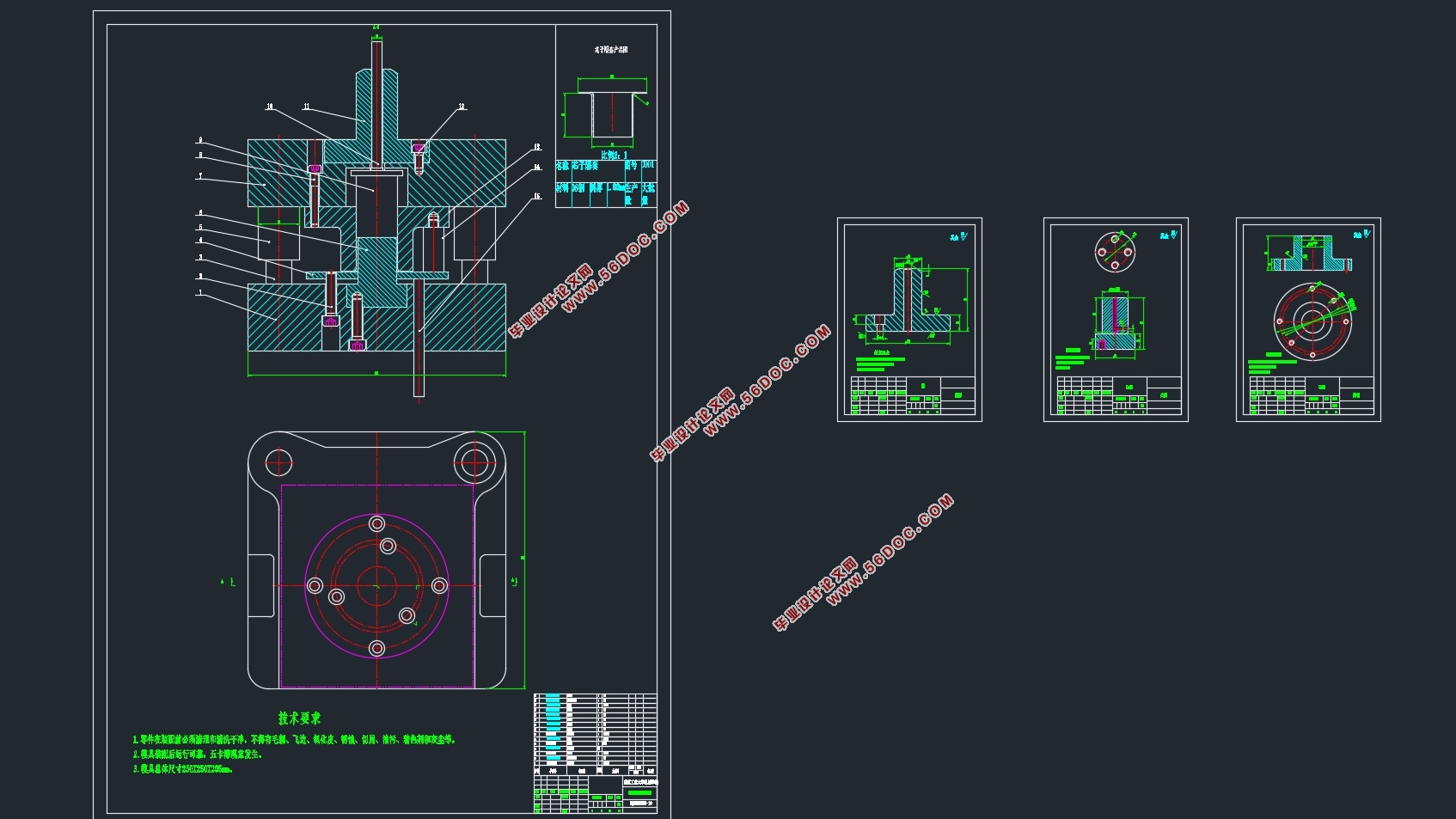Click the center circle of the plan view
The height and width of the screenshot is (819, 1456).
coord(376,586)
